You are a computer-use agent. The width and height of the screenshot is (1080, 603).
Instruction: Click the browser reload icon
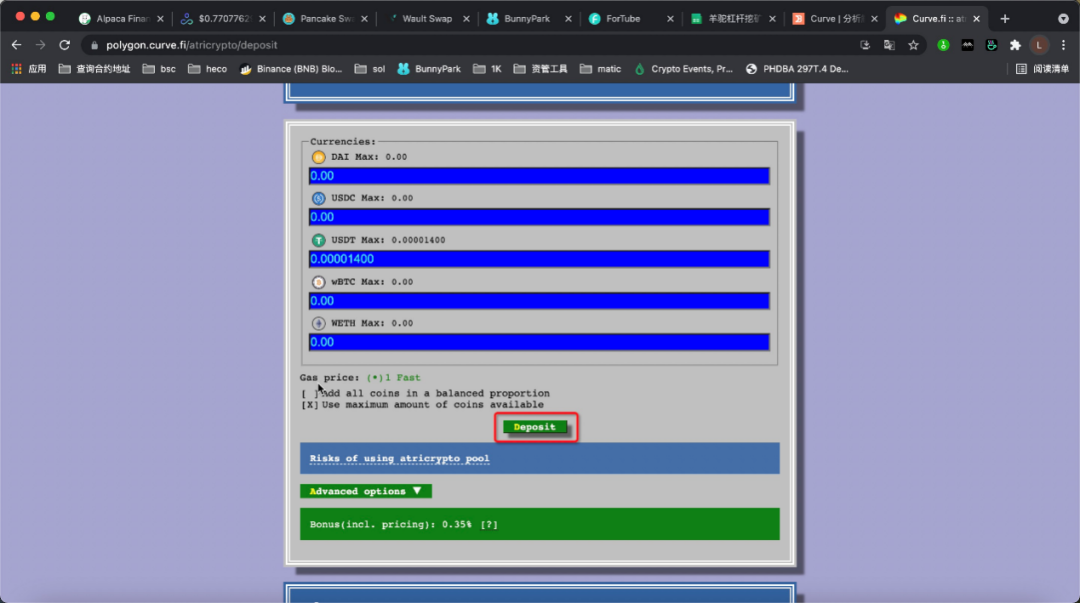65,45
